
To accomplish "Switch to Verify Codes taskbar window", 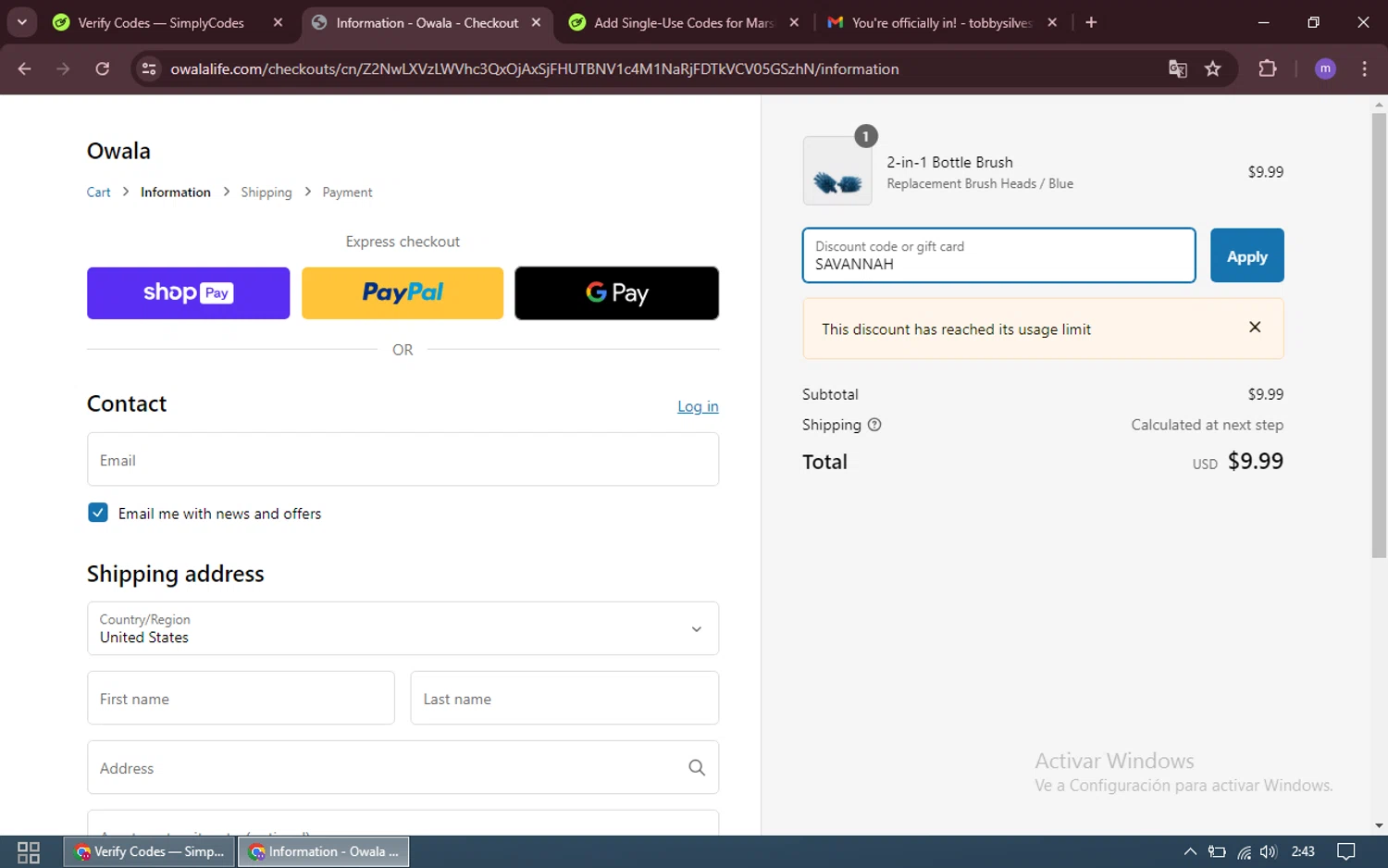I will click(x=150, y=851).
